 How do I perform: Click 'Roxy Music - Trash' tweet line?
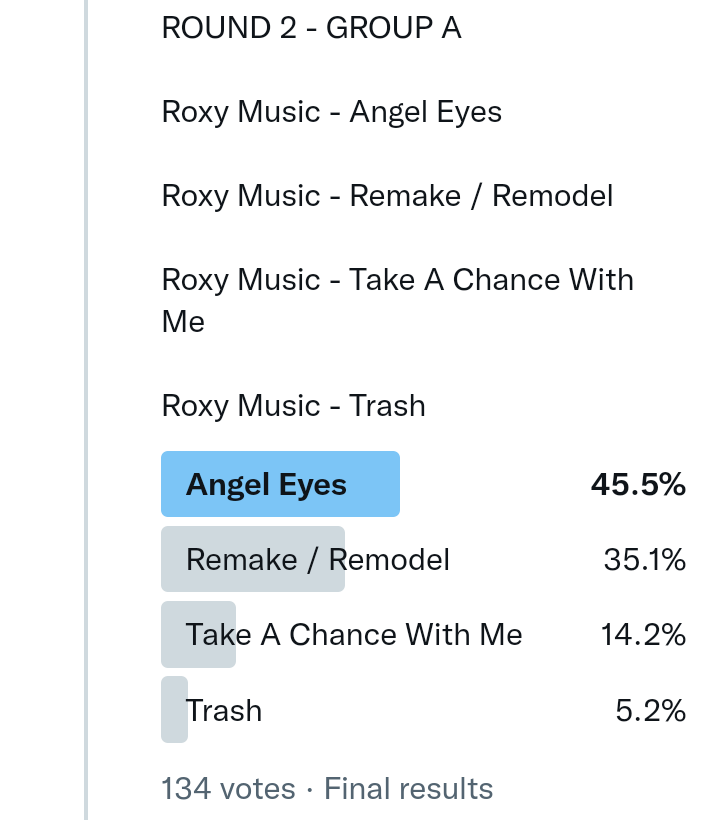(293, 406)
